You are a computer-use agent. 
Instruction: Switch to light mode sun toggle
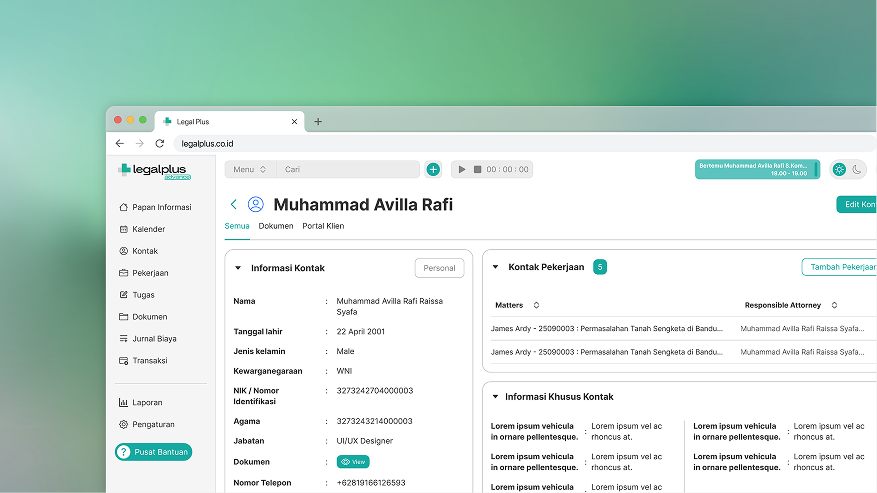839,170
